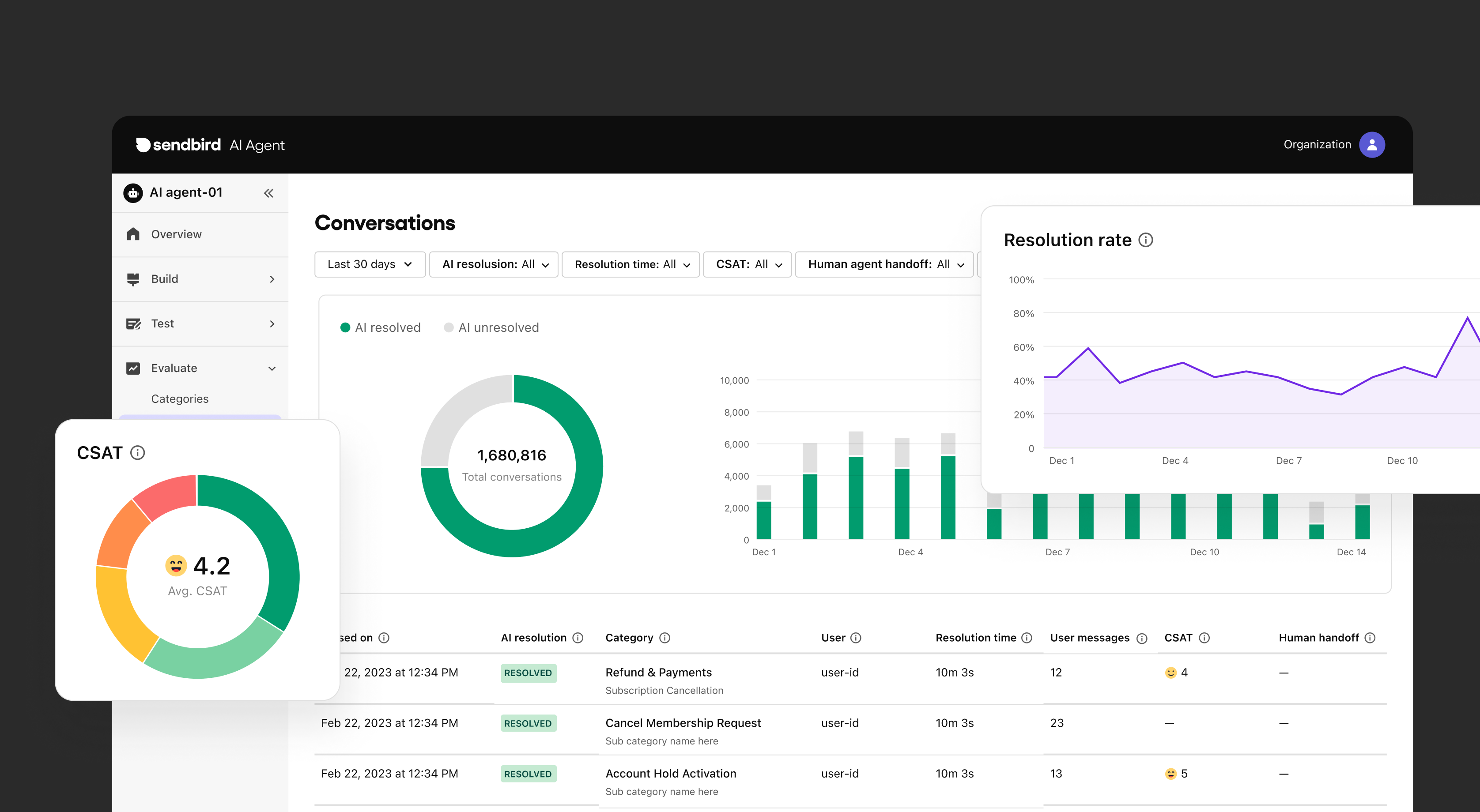Click info icon beside Resolution rate title
This screenshot has height=812, width=1480.
pos(1146,240)
